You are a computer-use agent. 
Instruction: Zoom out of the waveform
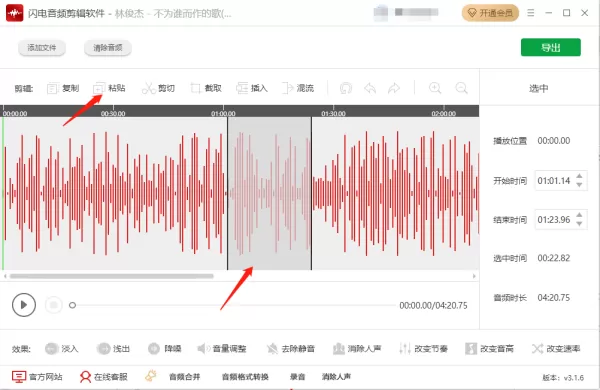(x=461, y=88)
